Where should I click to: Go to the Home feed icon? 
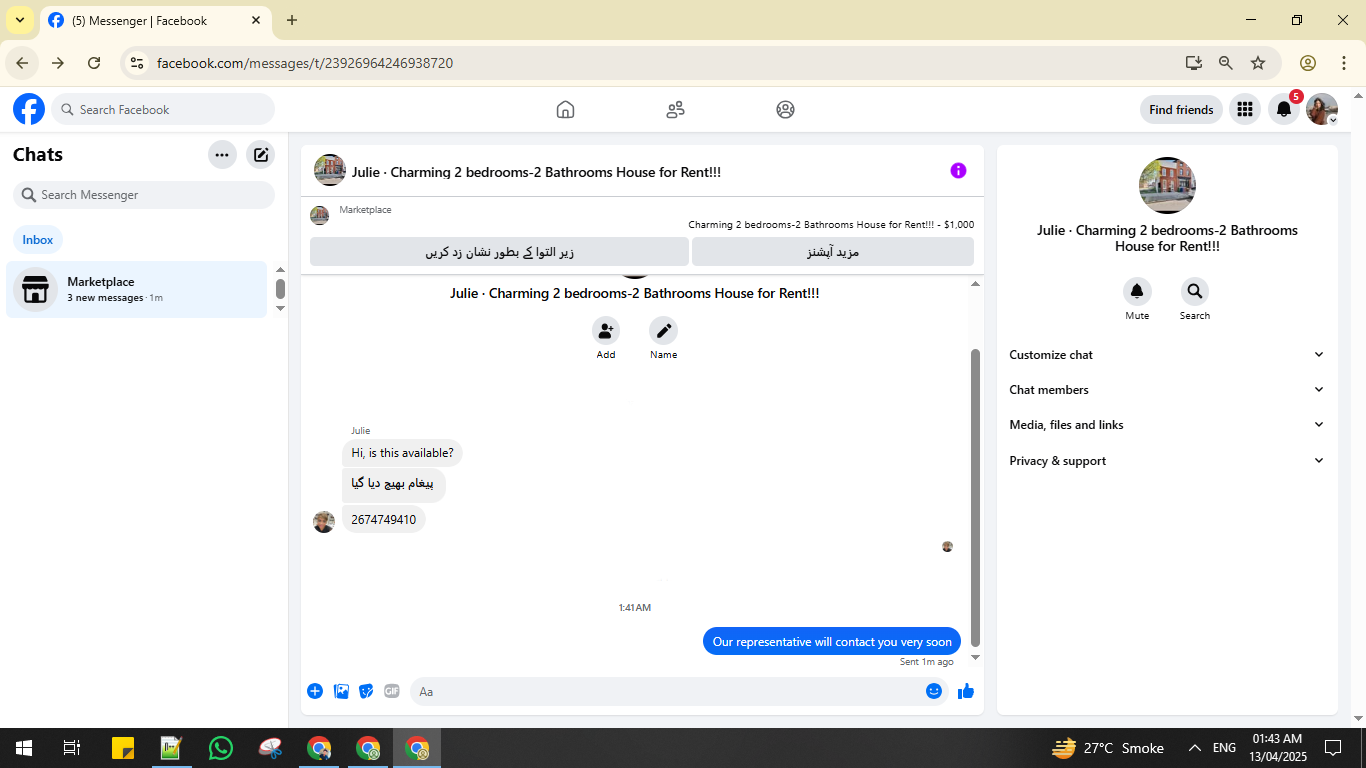tap(565, 110)
